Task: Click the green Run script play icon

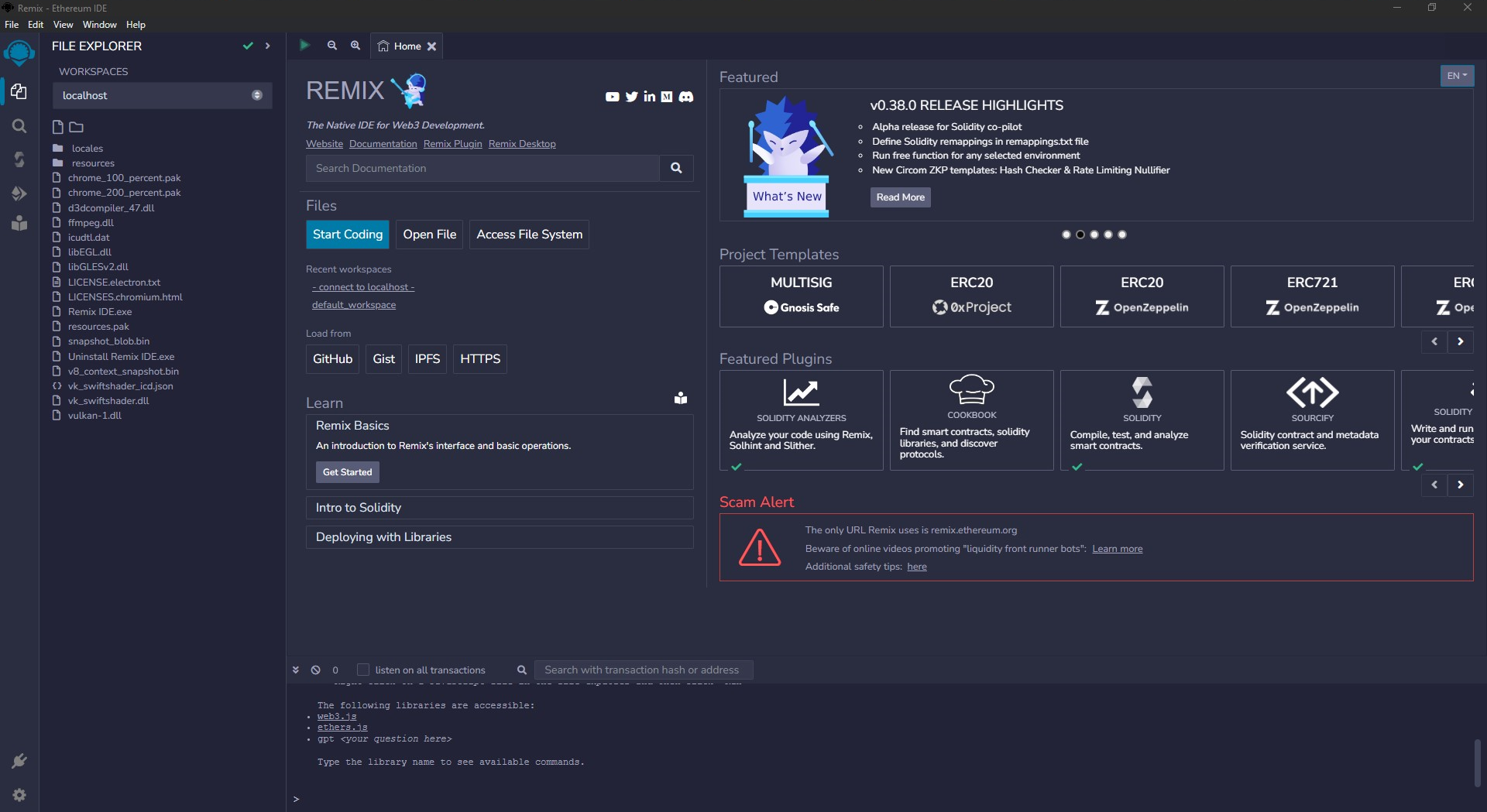Action: point(304,46)
